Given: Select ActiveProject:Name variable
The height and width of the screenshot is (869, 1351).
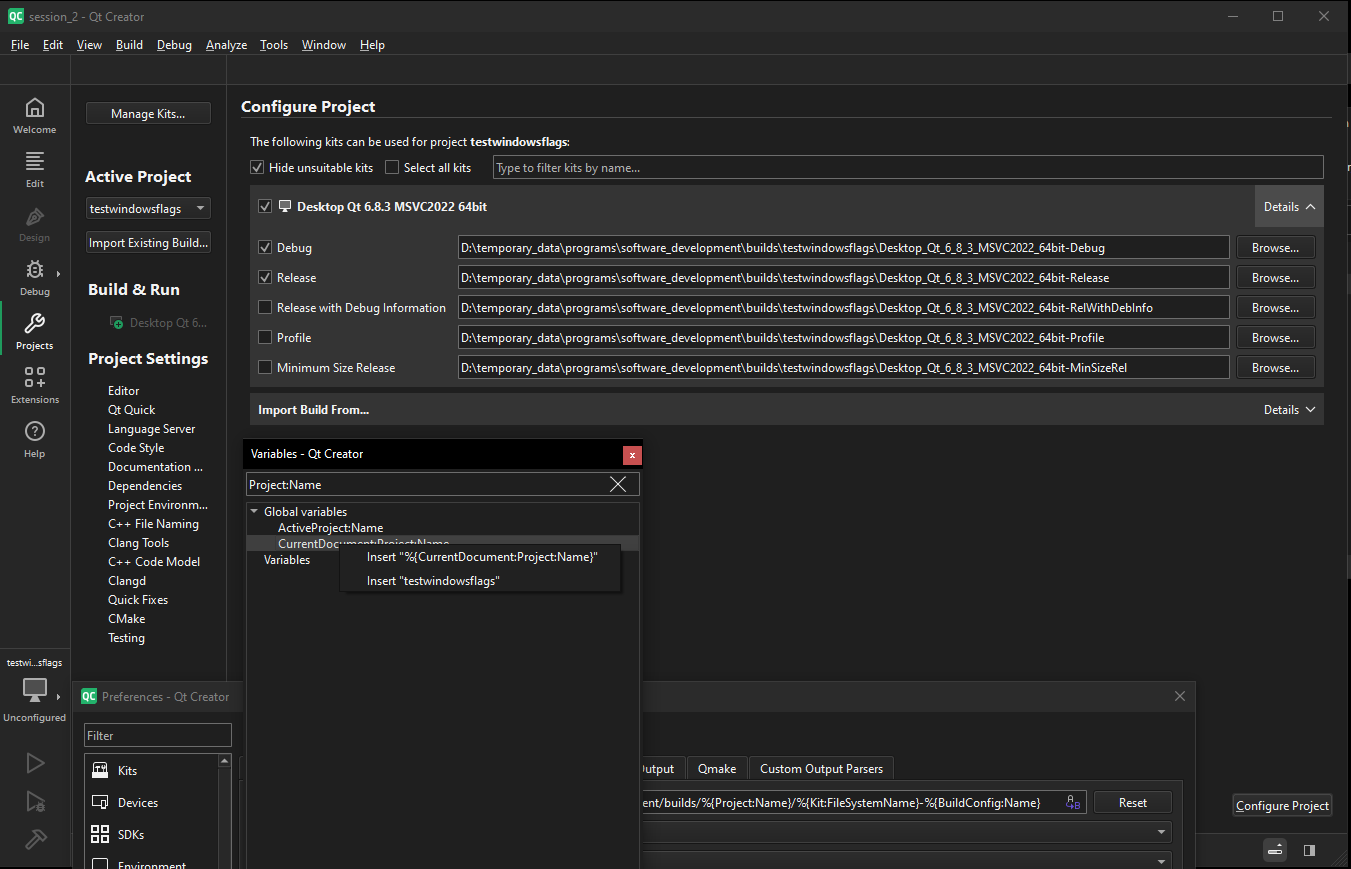Looking at the screenshot, I should (x=331, y=528).
